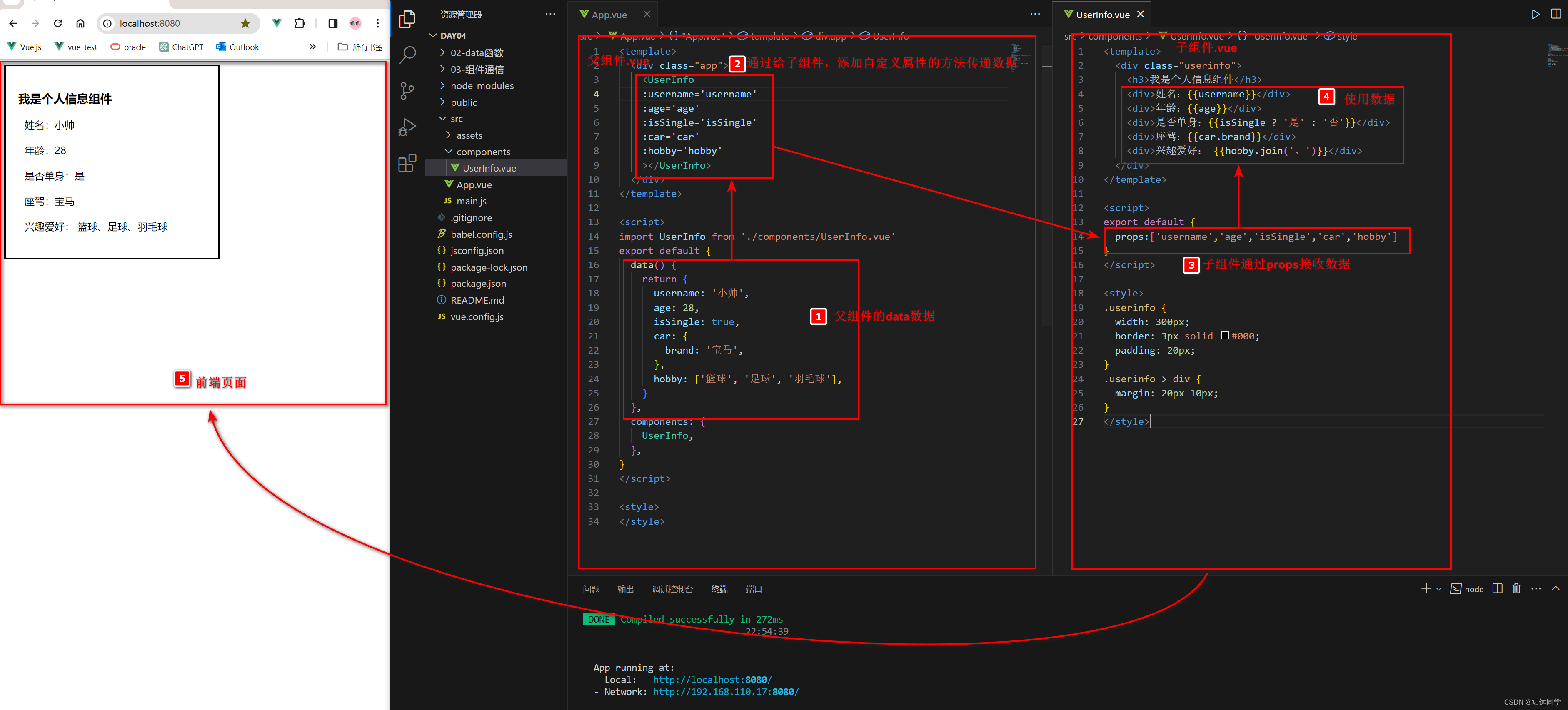This screenshot has width=1568, height=710.
Task: Open the 问题 panel tab
Action: (591, 589)
